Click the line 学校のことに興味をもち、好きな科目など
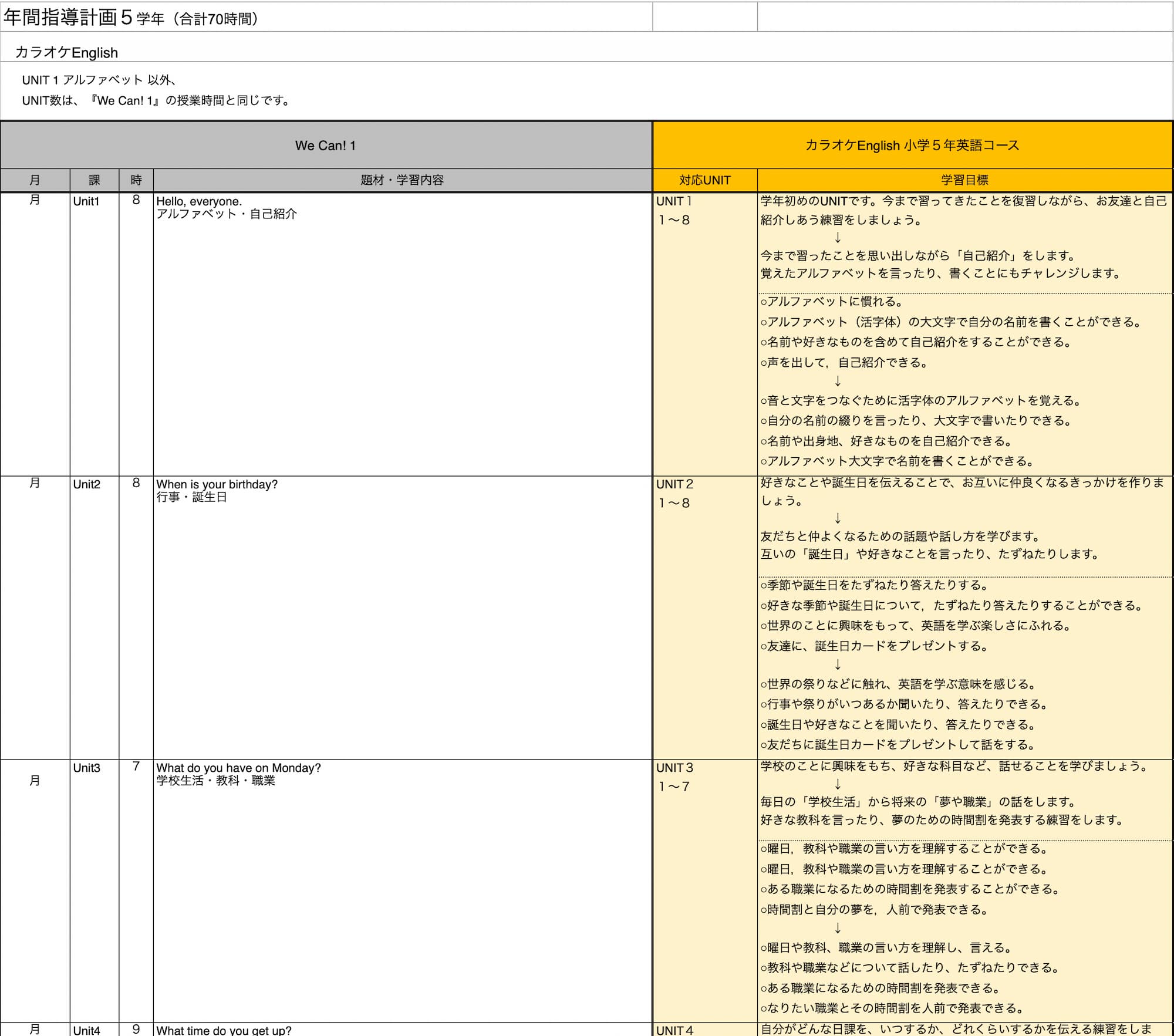 coord(954,767)
